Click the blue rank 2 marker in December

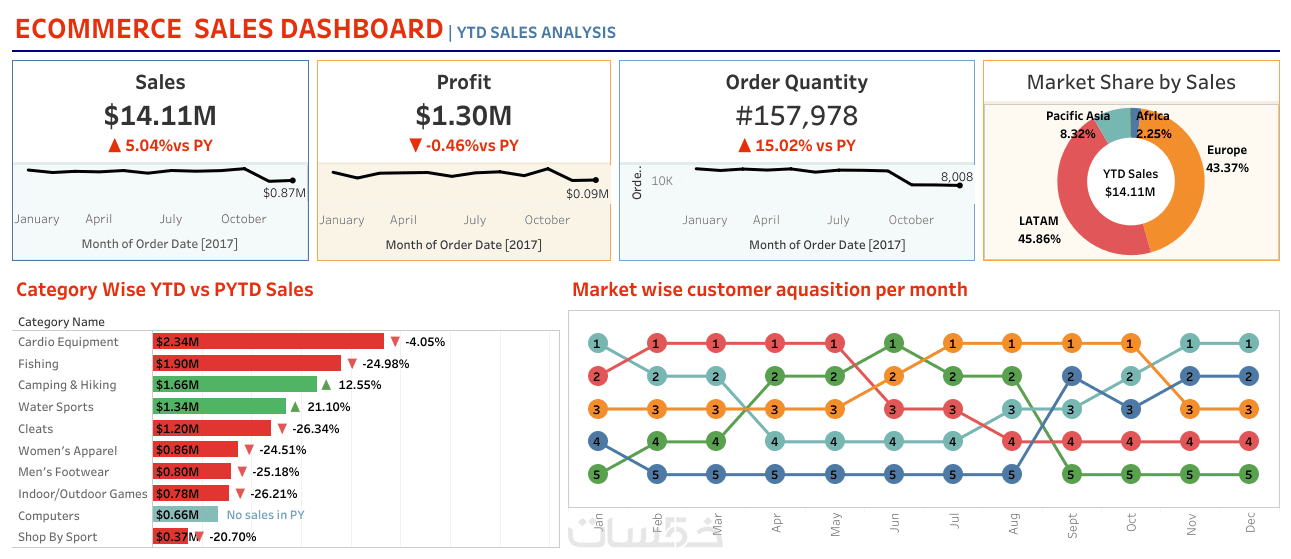tap(1249, 376)
